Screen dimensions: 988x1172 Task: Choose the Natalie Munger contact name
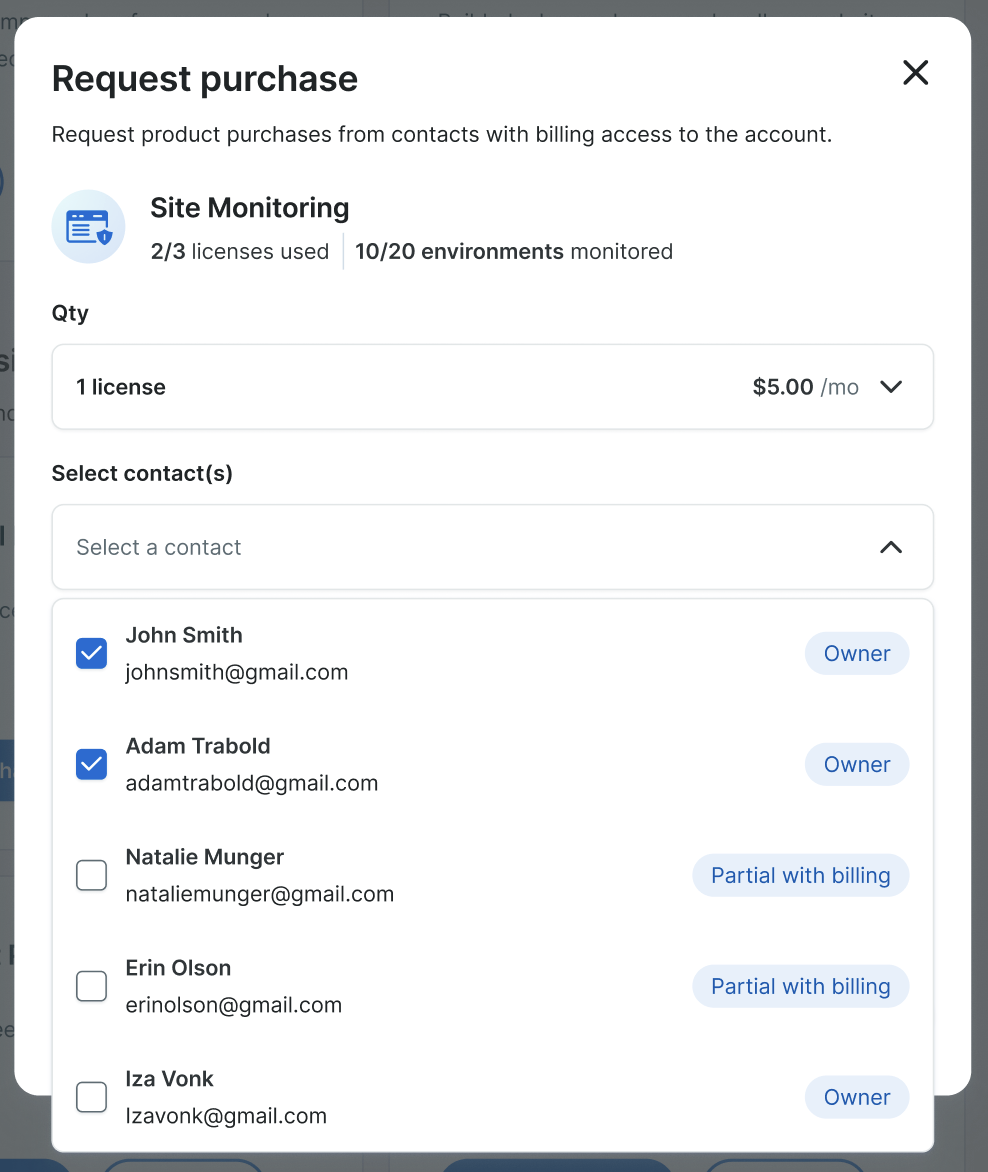click(x=205, y=857)
